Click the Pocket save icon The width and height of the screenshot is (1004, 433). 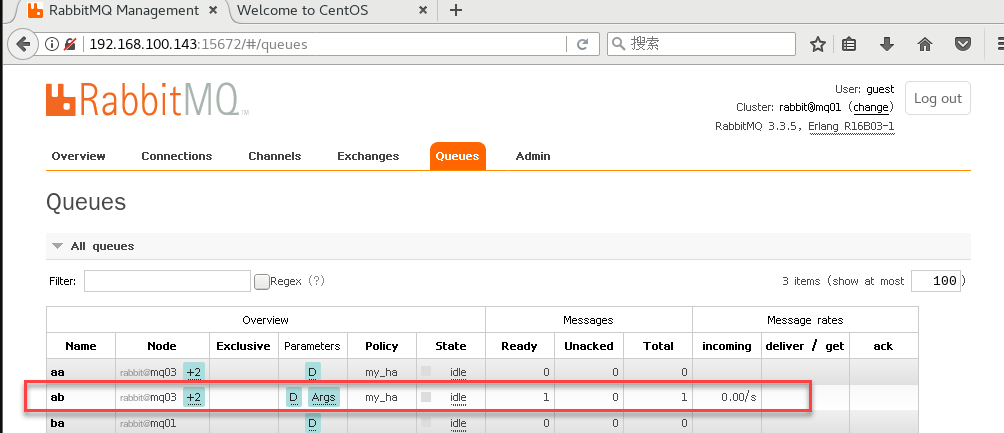point(962,44)
